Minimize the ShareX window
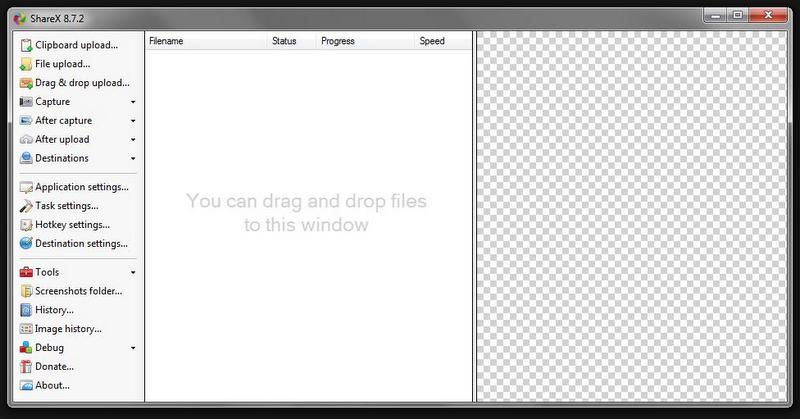Image resolution: width=800 pixels, height=419 pixels. [x=716, y=16]
